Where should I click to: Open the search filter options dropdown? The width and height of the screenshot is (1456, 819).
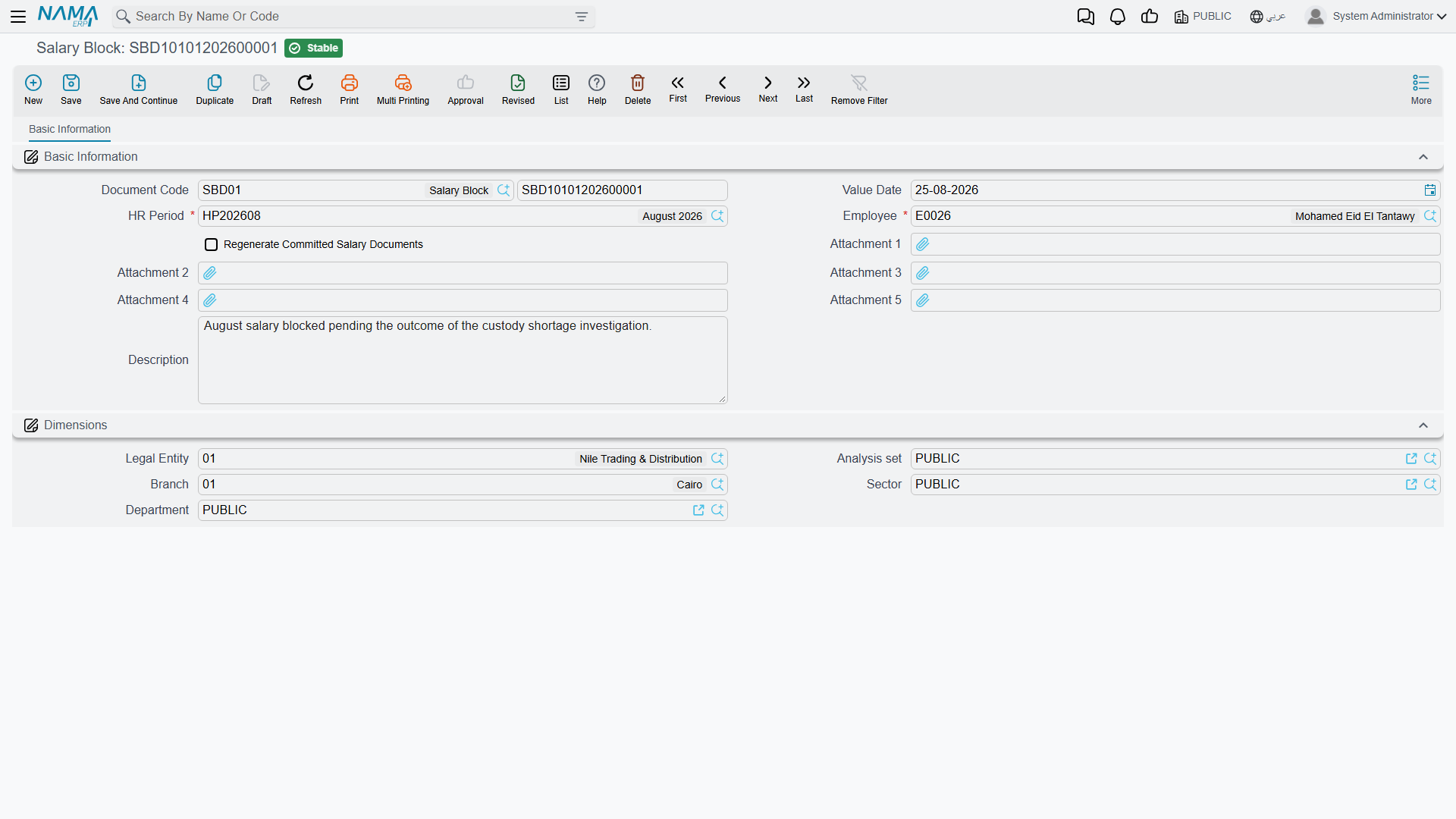[582, 17]
